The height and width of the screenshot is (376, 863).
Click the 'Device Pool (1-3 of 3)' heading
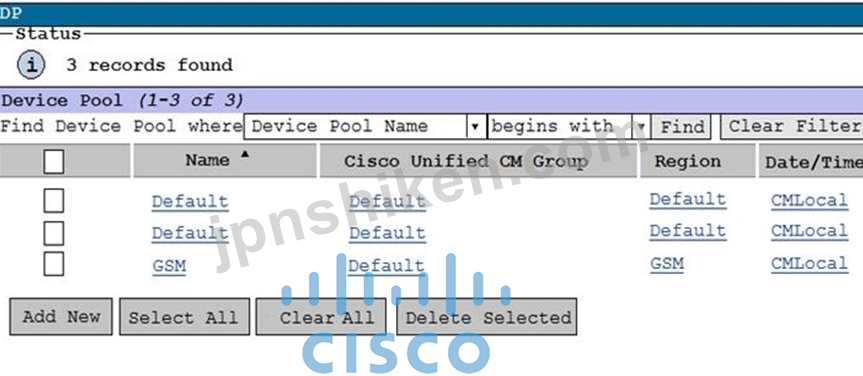click(x=122, y=101)
